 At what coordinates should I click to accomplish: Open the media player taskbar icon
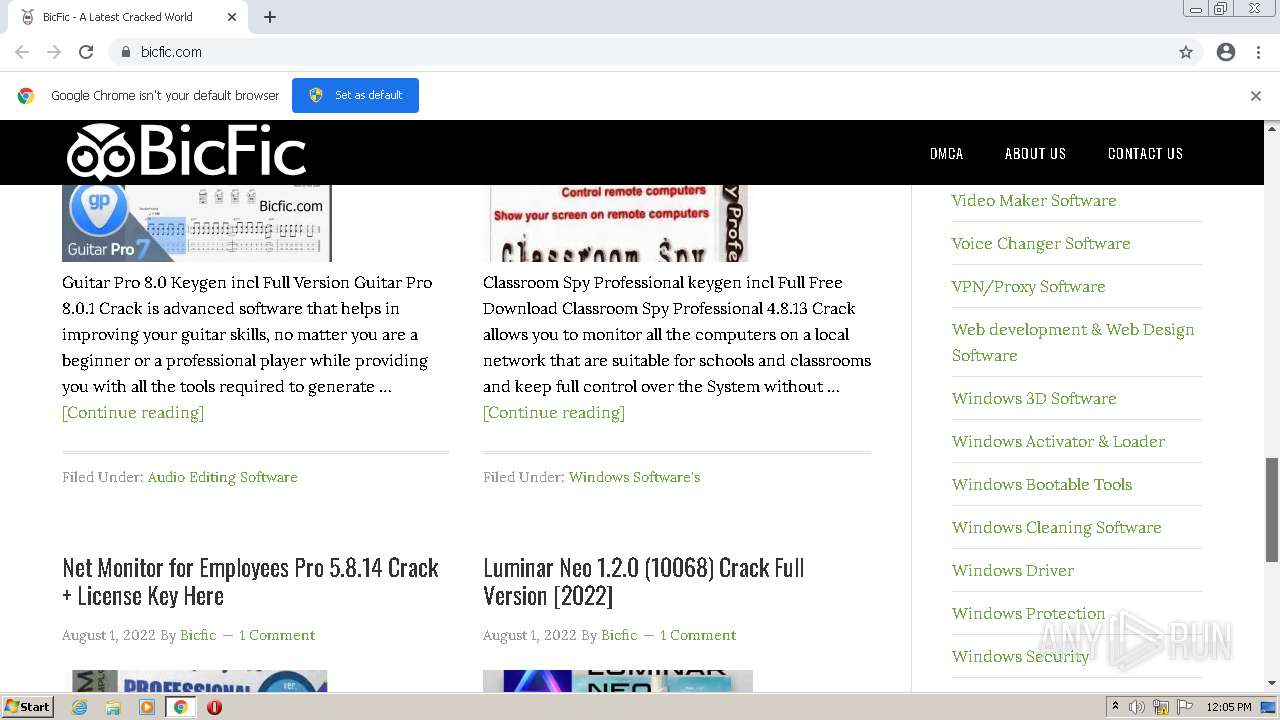pos(147,707)
